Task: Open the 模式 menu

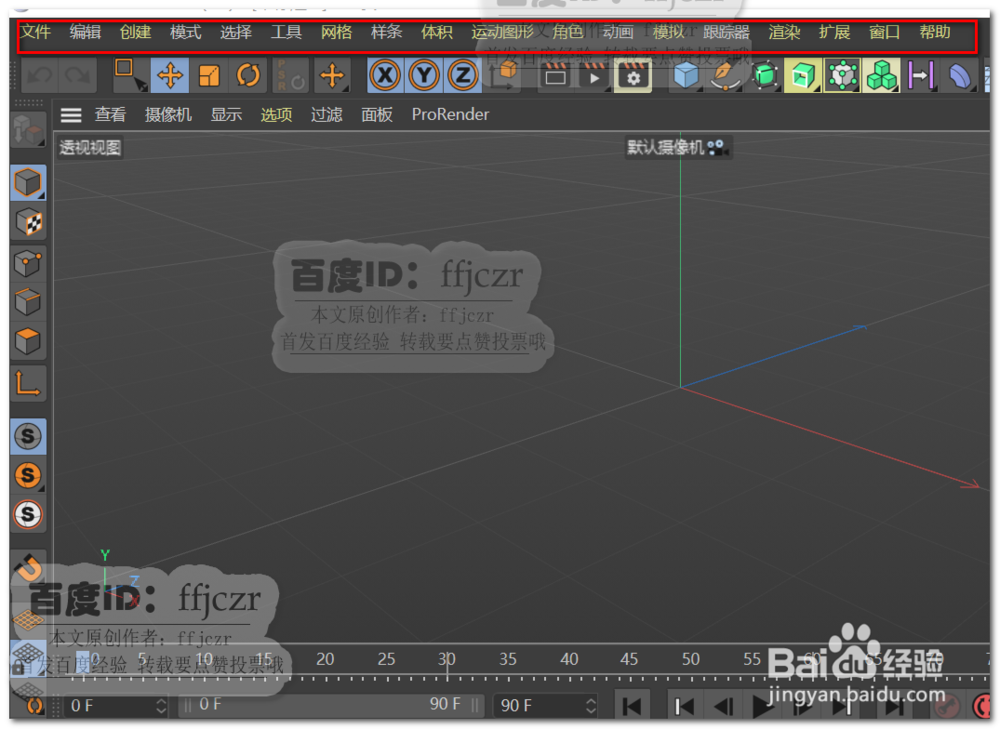Action: point(186,32)
